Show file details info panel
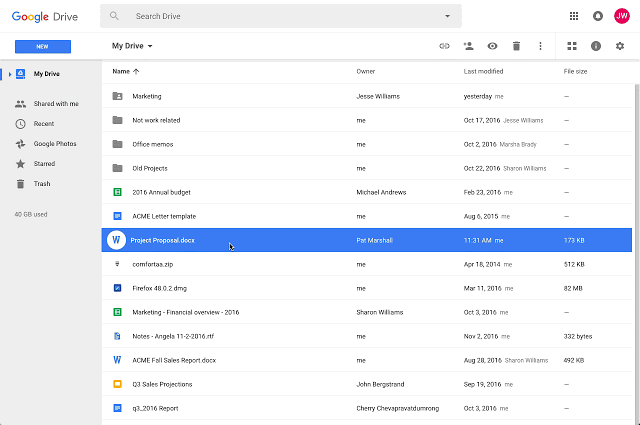Viewport: 640px width, 425px height. [x=596, y=46]
